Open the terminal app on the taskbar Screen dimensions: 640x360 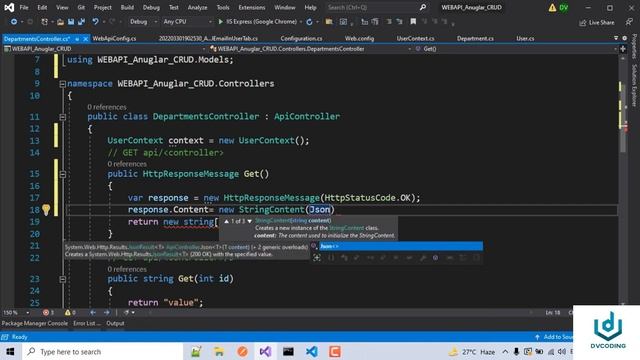click(x=288, y=351)
